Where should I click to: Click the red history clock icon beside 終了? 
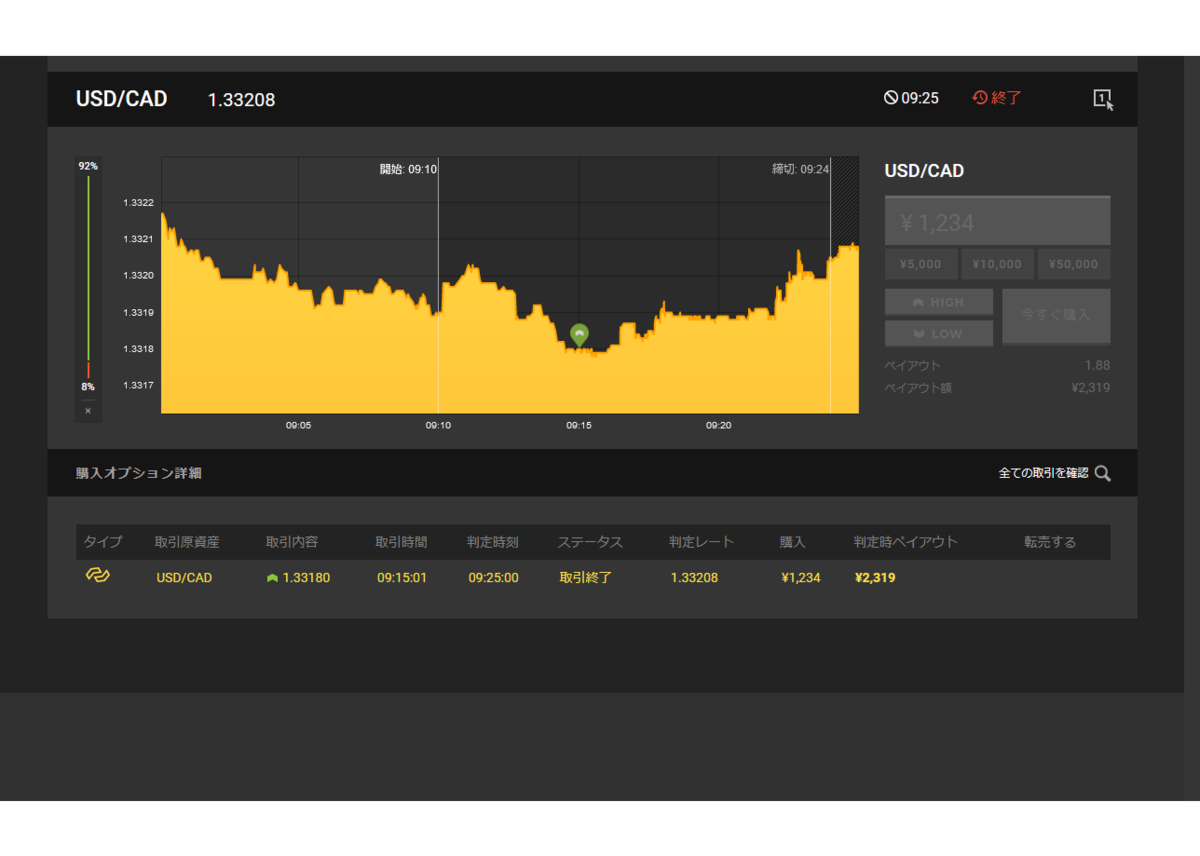[x=980, y=98]
